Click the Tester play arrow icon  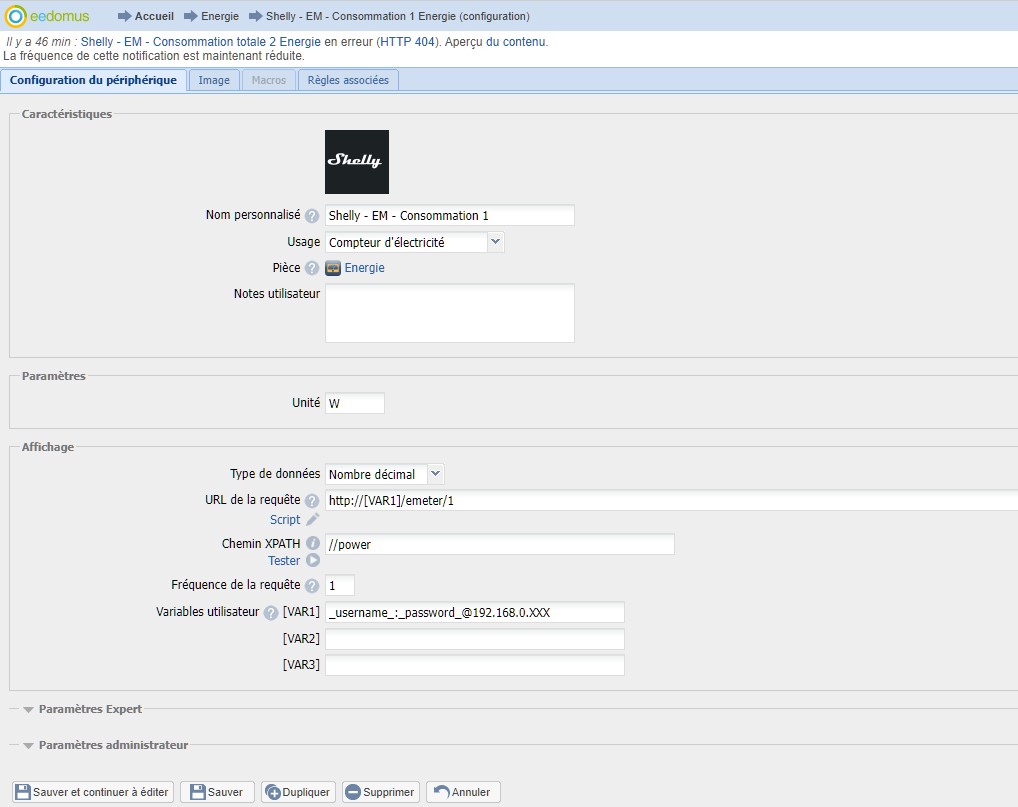point(312,560)
